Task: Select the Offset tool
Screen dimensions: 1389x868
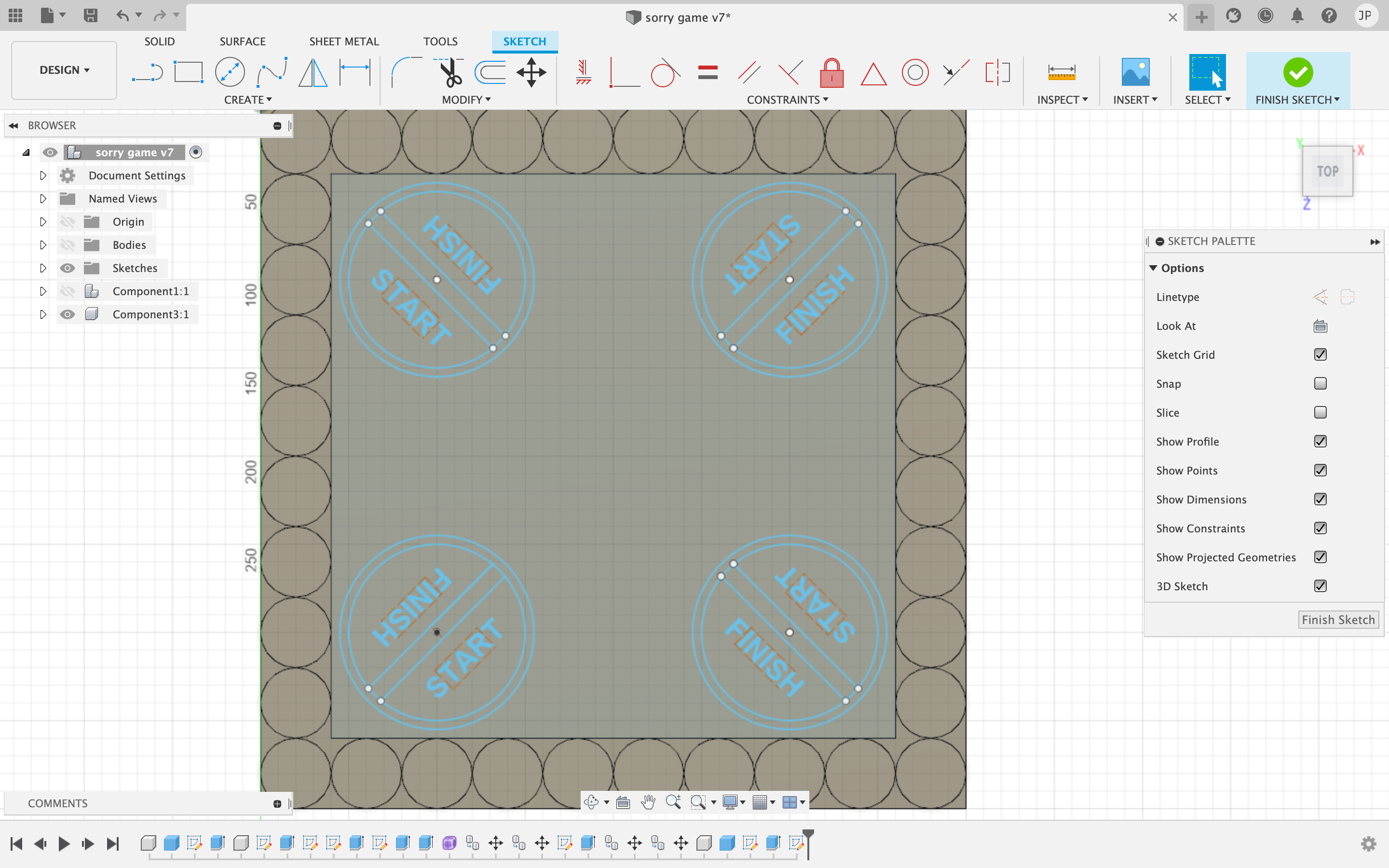Action: point(490,73)
